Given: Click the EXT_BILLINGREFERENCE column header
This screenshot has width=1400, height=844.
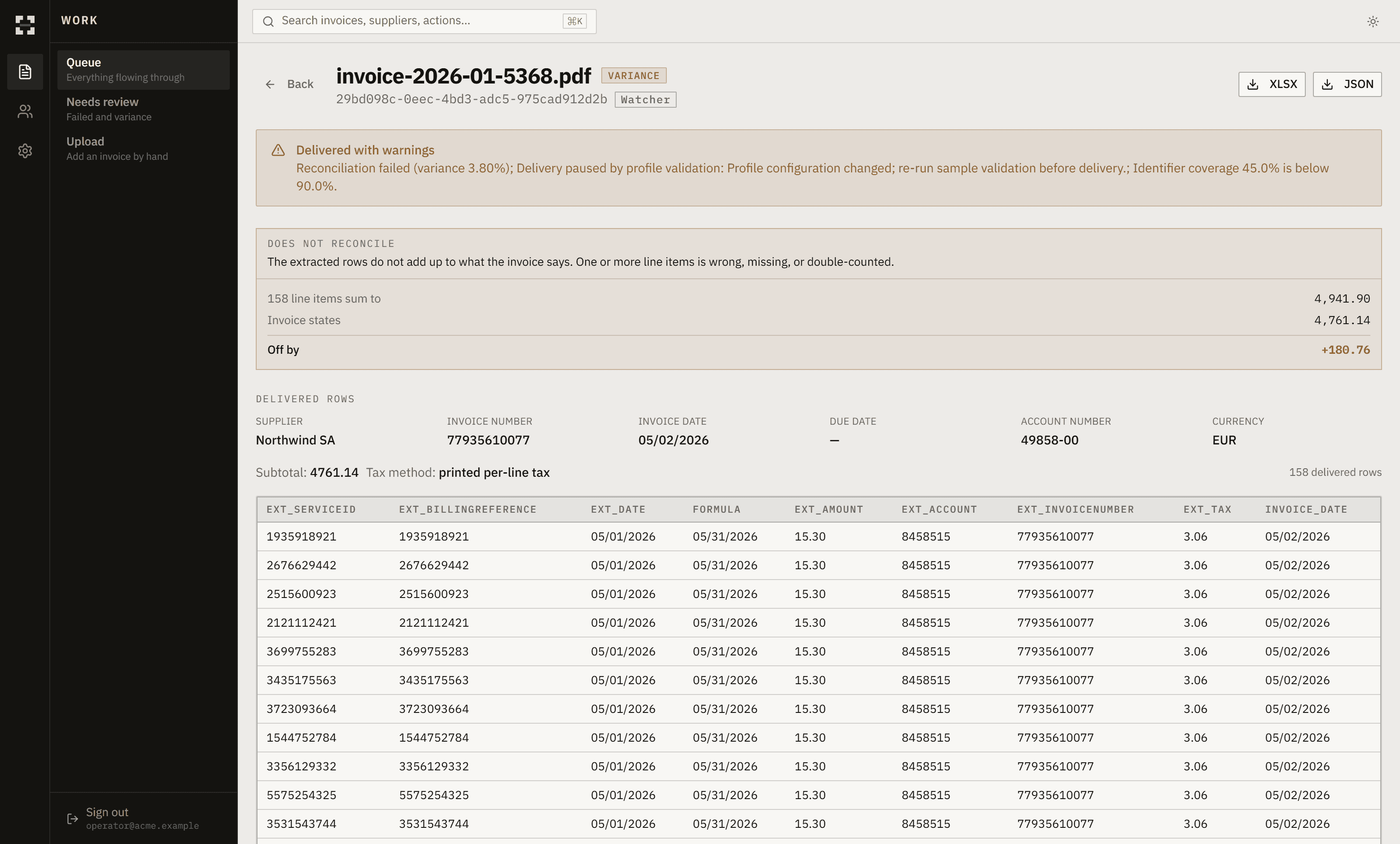Looking at the screenshot, I should point(468,509).
